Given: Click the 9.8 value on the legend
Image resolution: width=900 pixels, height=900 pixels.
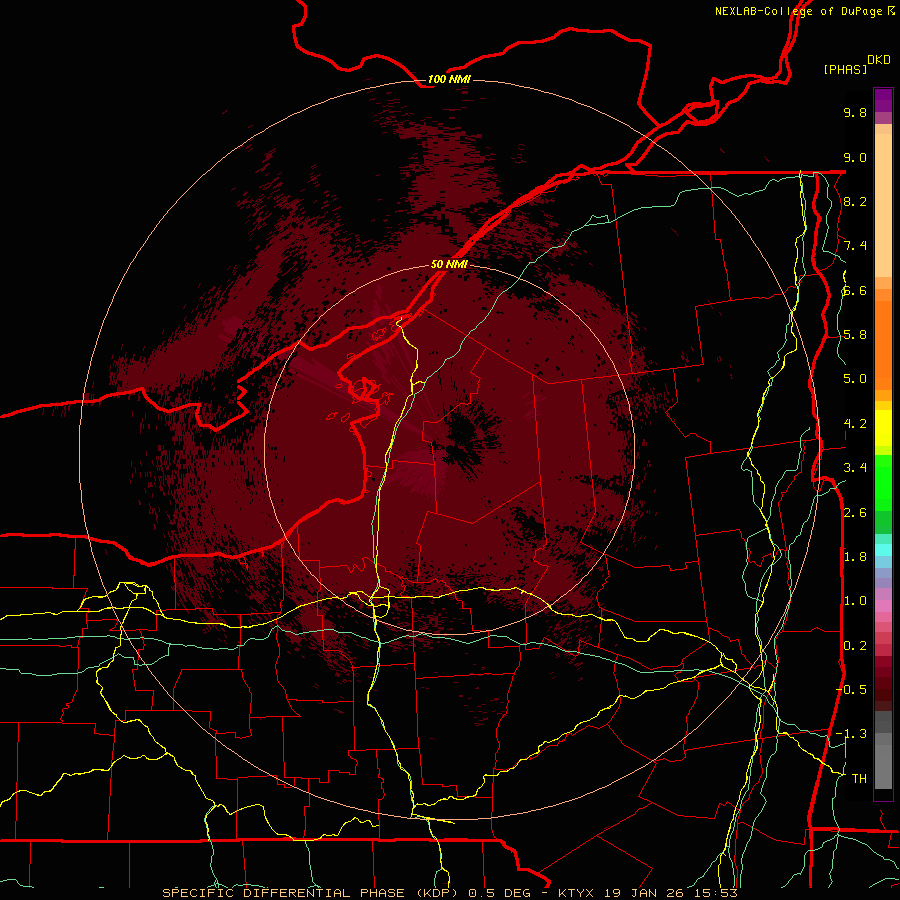Looking at the screenshot, I should [855, 112].
